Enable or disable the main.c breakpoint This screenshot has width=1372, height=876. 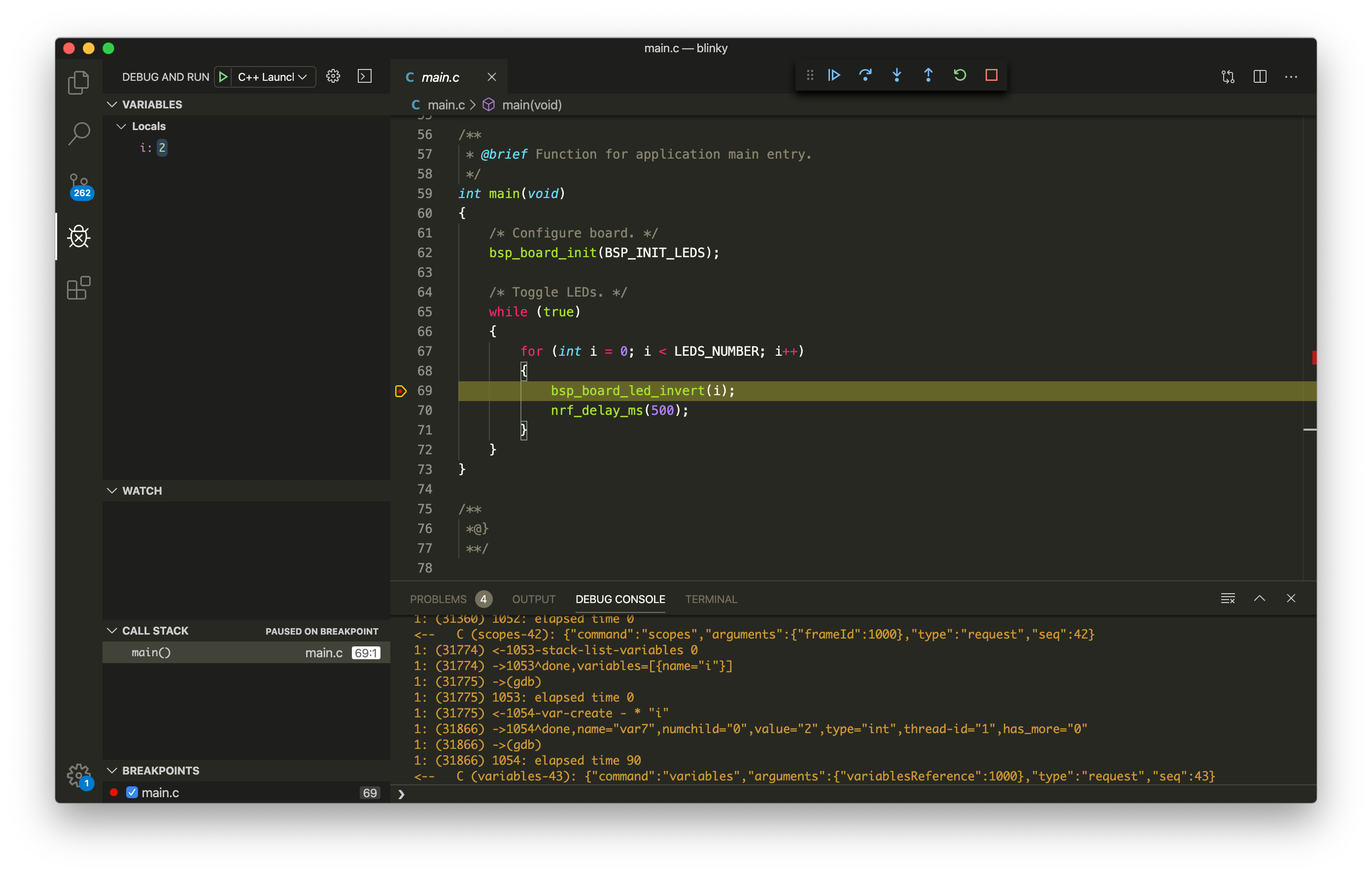pyautogui.click(x=132, y=792)
